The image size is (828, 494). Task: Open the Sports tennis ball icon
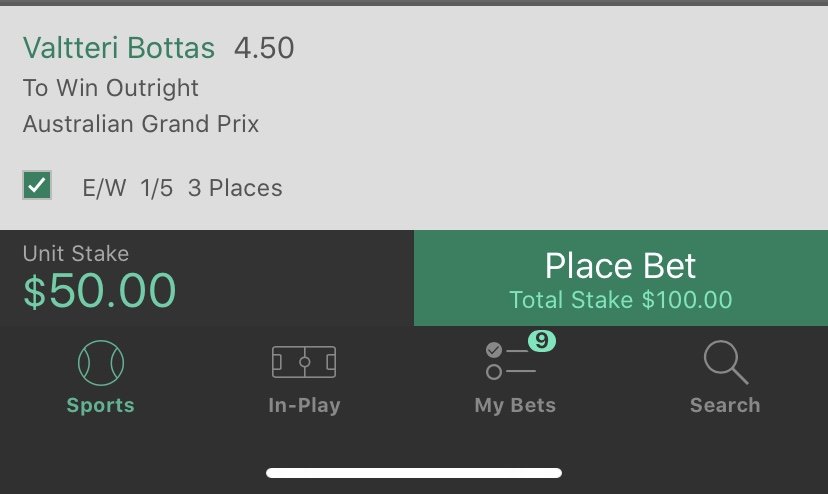tap(101, 363)
